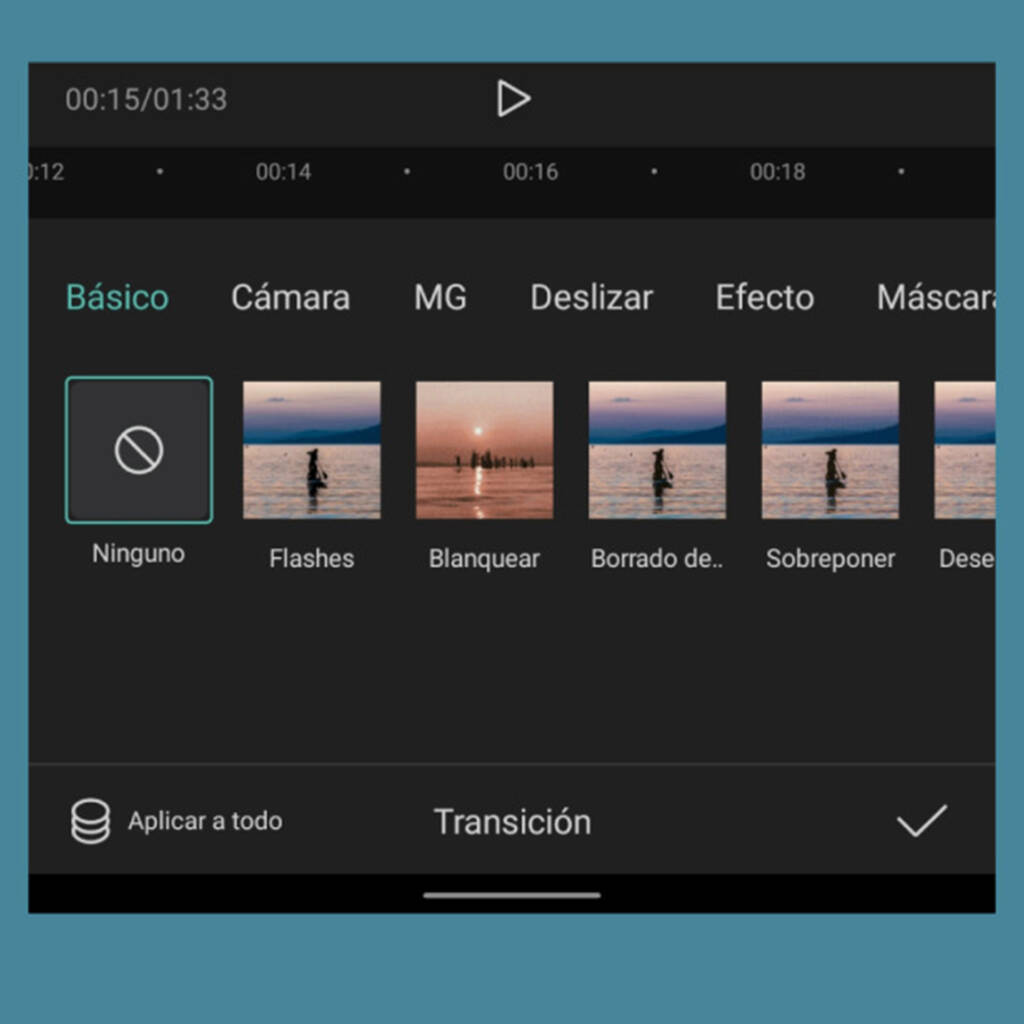Confirm the transition with the checkmark icon
The height and width of the screenshot is (1024, 1024).
[x=921, y=821]
